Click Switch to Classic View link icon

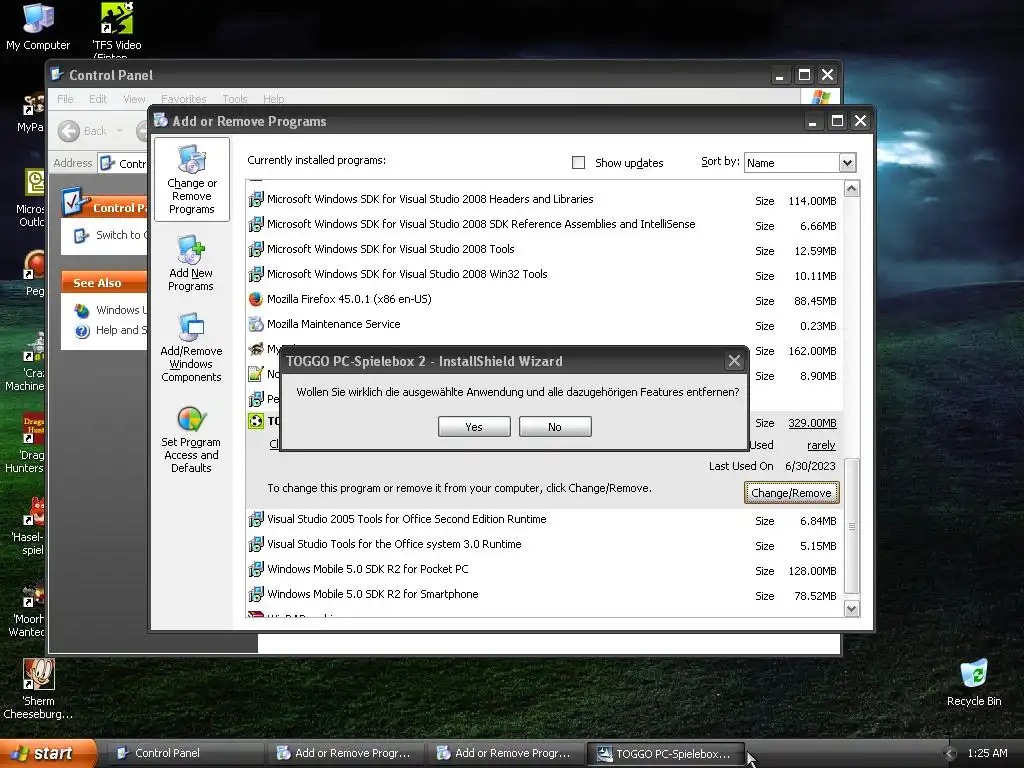81,235
